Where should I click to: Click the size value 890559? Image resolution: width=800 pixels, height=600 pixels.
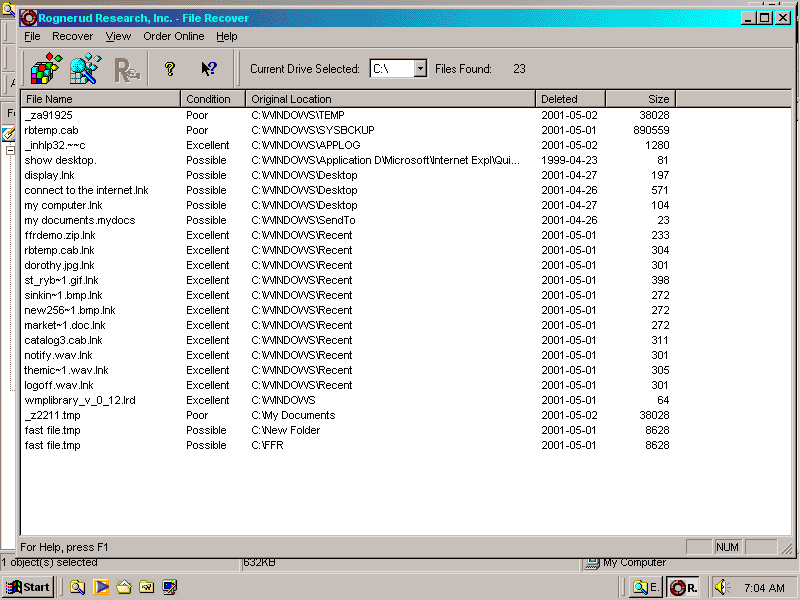pyautogui.click(x=651, y=130)
